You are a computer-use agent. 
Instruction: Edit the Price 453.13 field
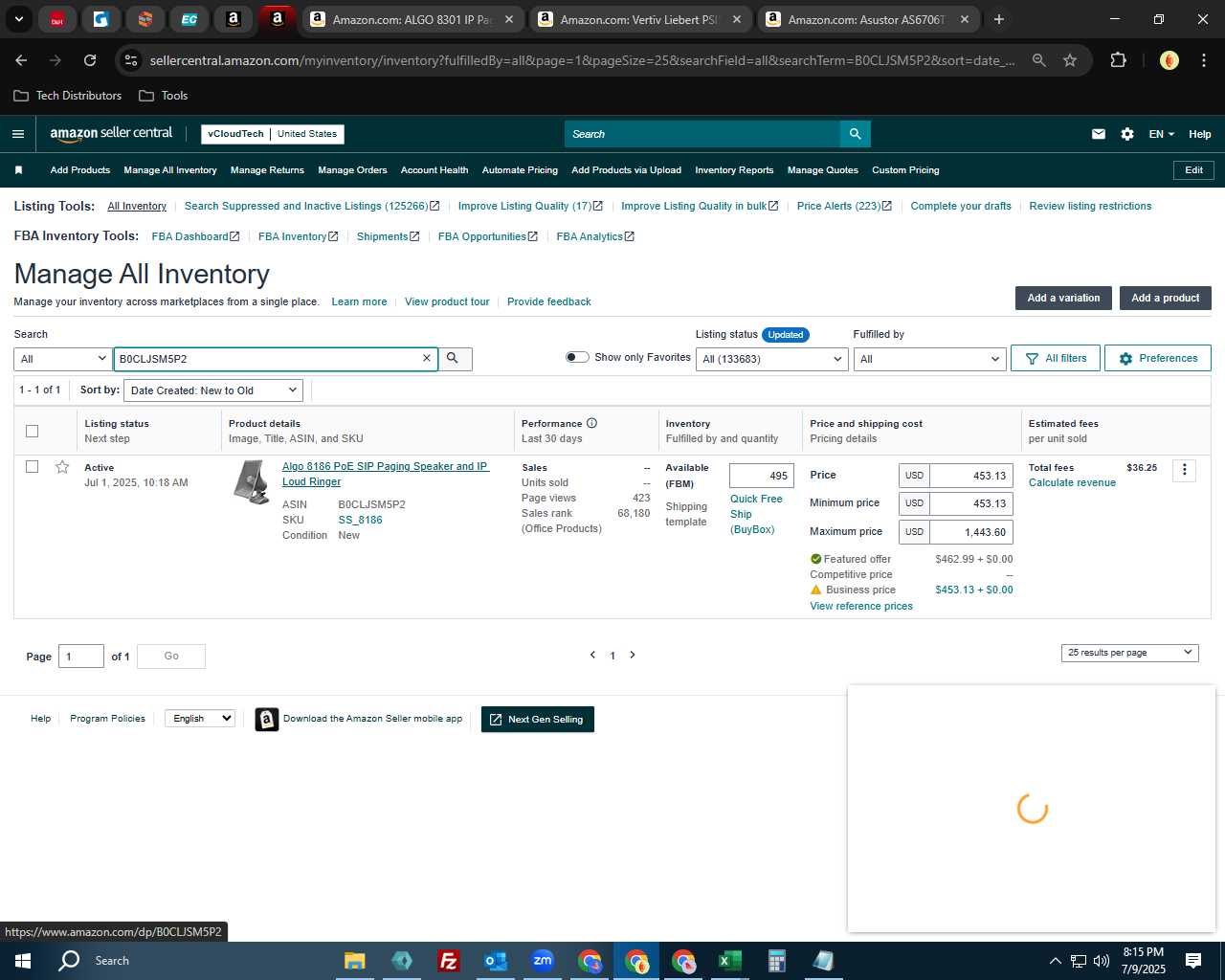point(971,476)
